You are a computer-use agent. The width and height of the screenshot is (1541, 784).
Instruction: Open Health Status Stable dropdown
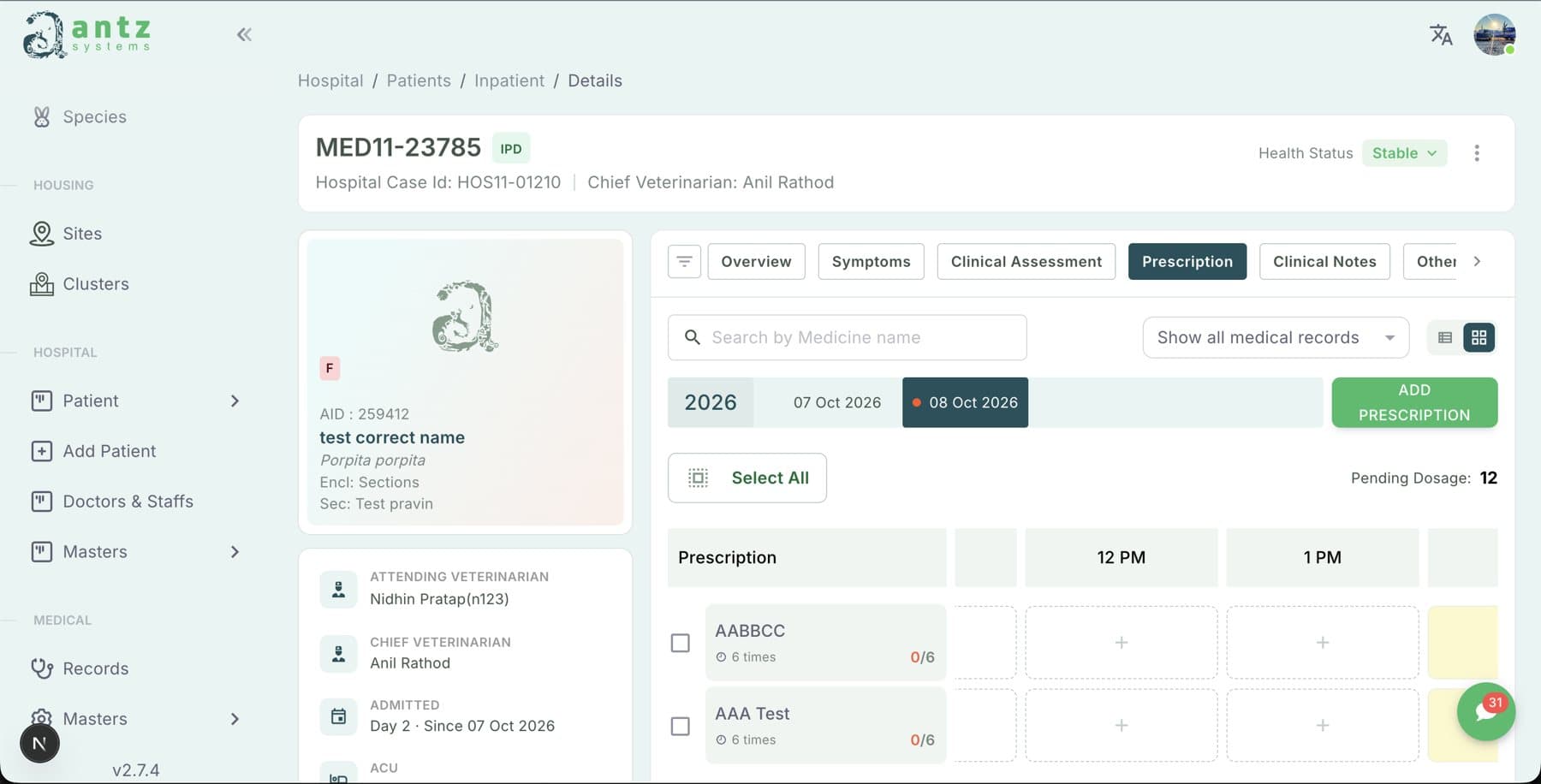[1404, 153]
